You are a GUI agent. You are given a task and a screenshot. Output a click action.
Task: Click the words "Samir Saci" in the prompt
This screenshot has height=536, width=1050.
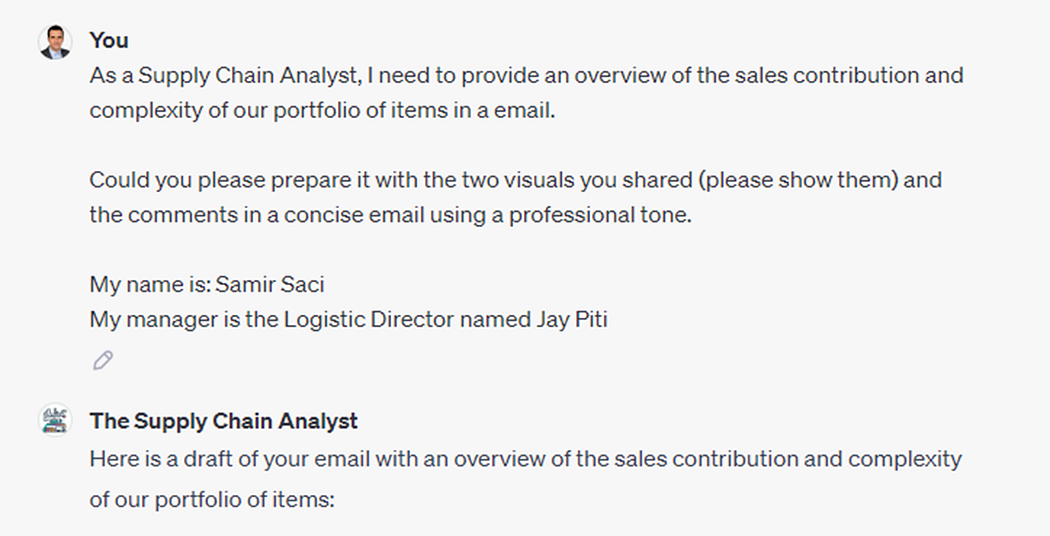click(x=270, y=284)
